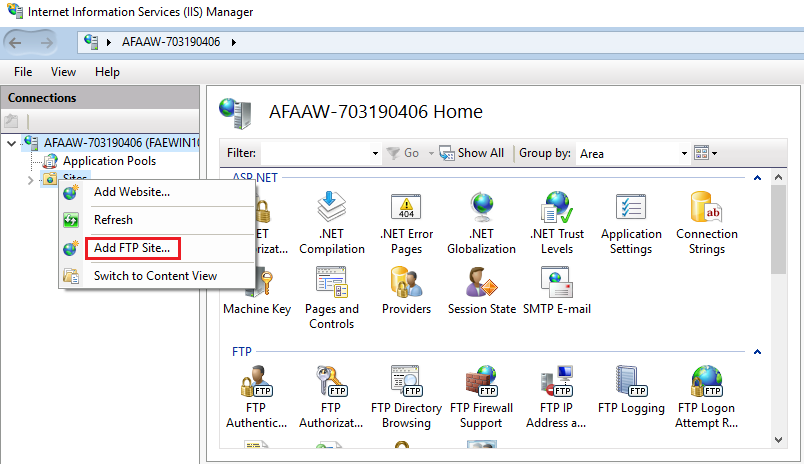Click the server icon in address bar
This screenshot has width=804, height=464.
click(x=91, y=42)
